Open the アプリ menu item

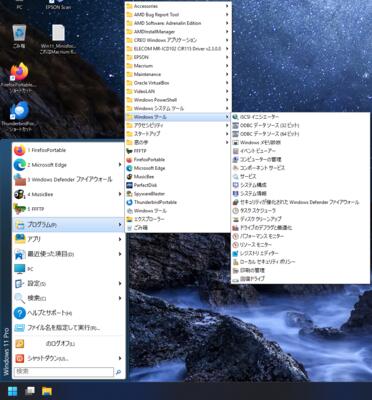pos(68,239)
